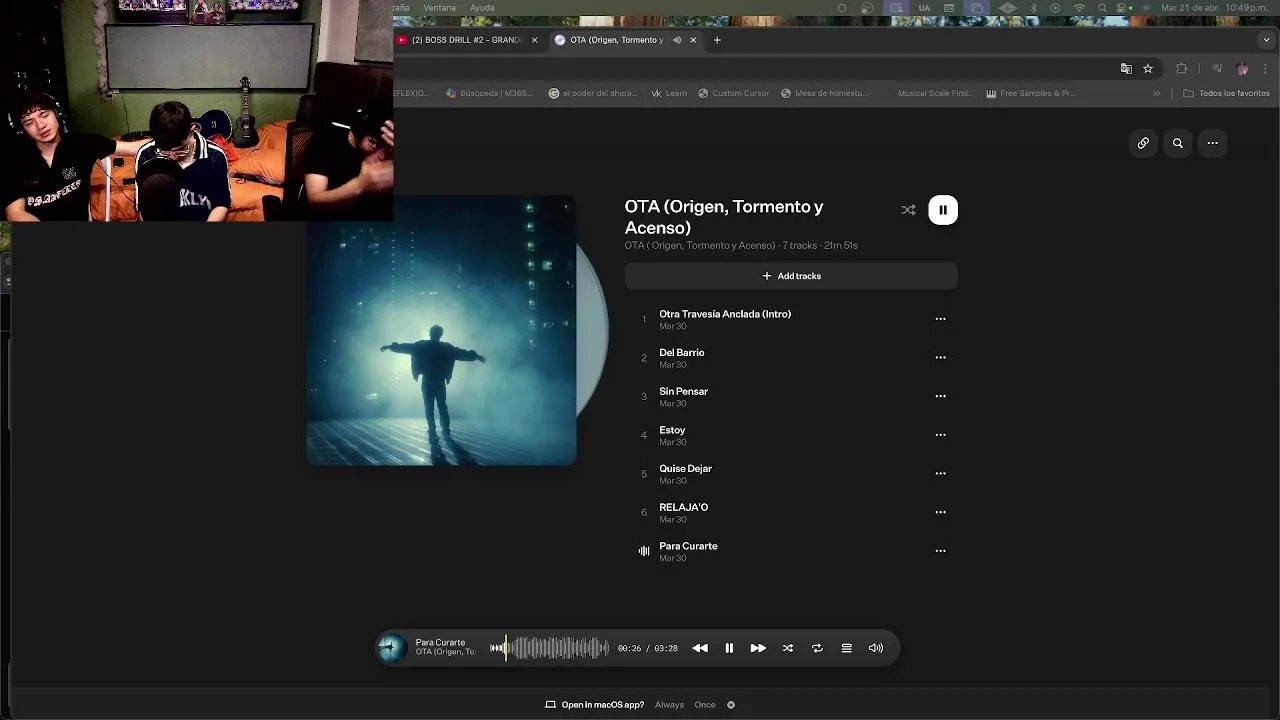Open the Mesa de homestu... bookmark

825,93
